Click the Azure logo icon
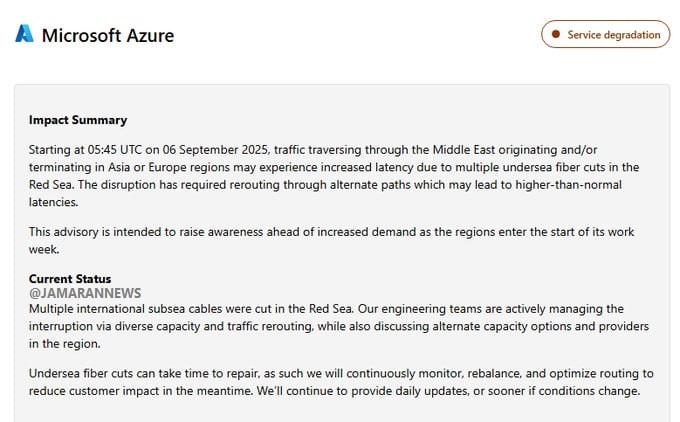680x422 pixels. pyautogui.click(x=24, y=34)
